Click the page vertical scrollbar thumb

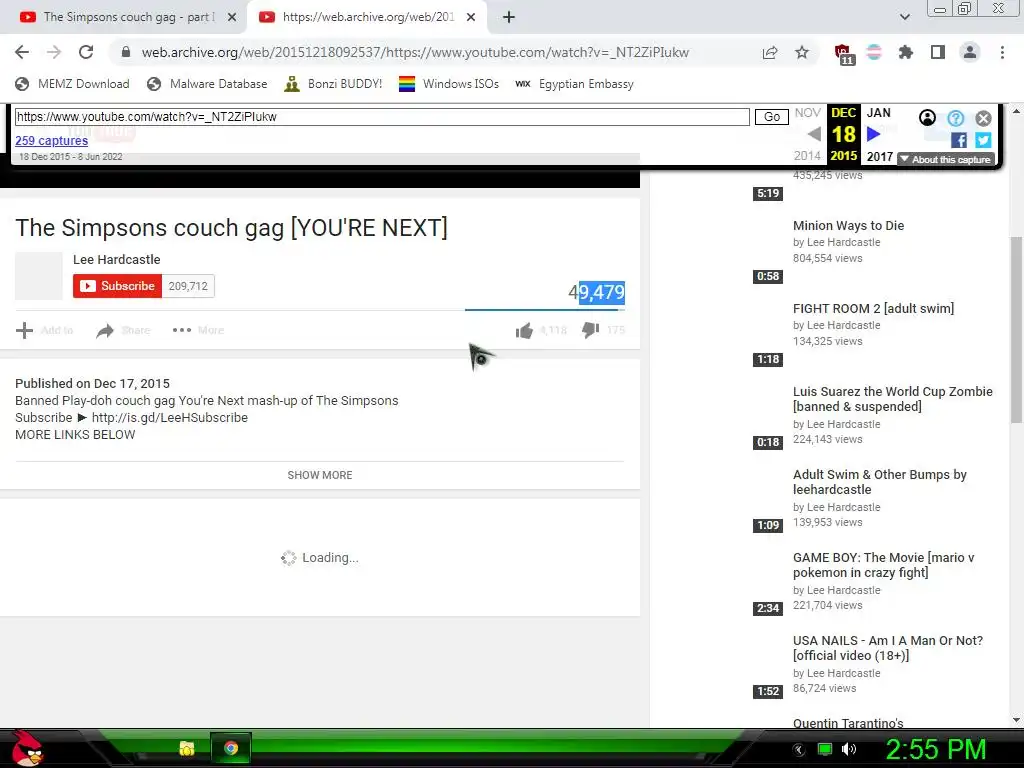click(1016, 330)
